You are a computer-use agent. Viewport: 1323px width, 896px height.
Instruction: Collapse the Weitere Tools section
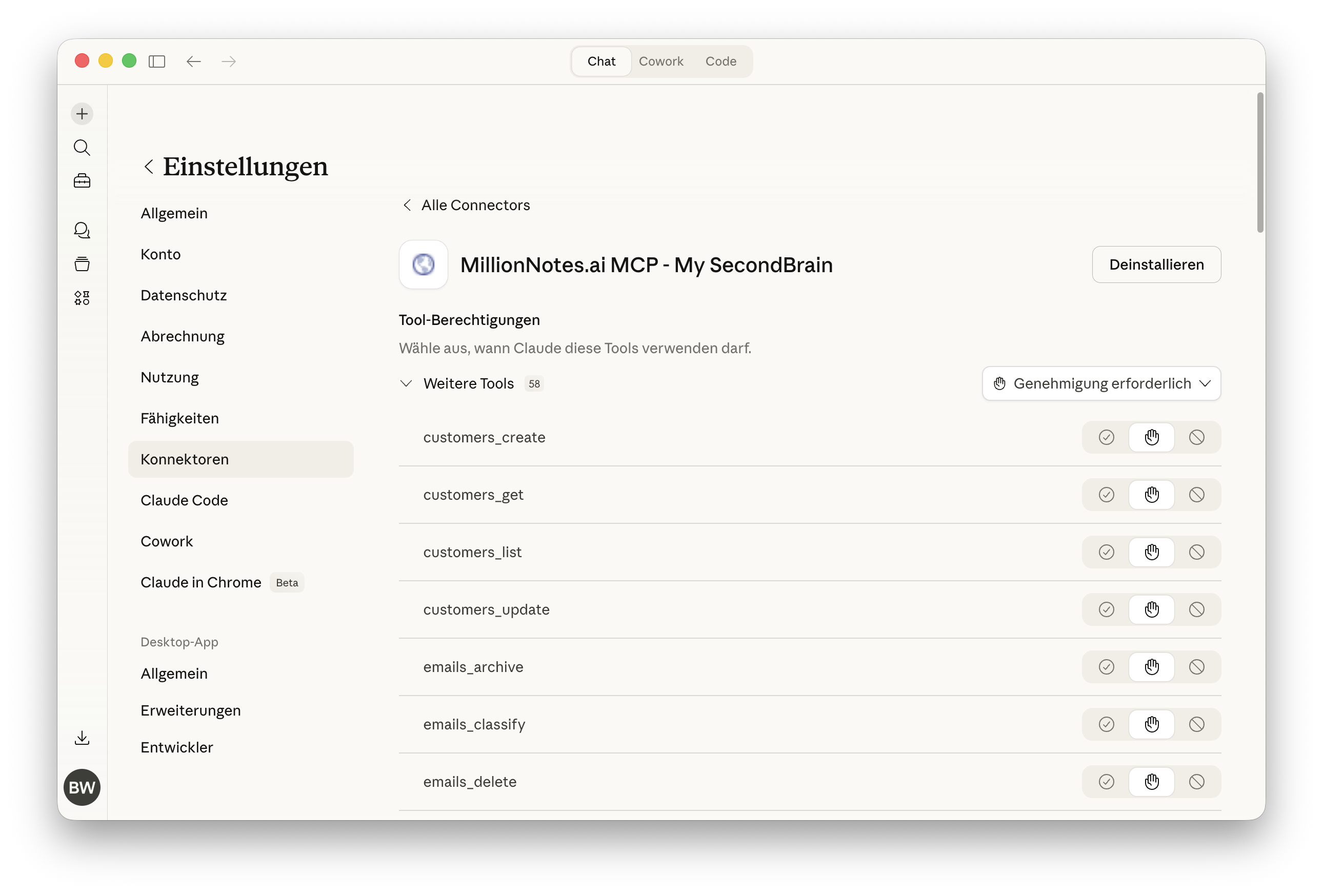pyautogui.click(x=406, y=383)
